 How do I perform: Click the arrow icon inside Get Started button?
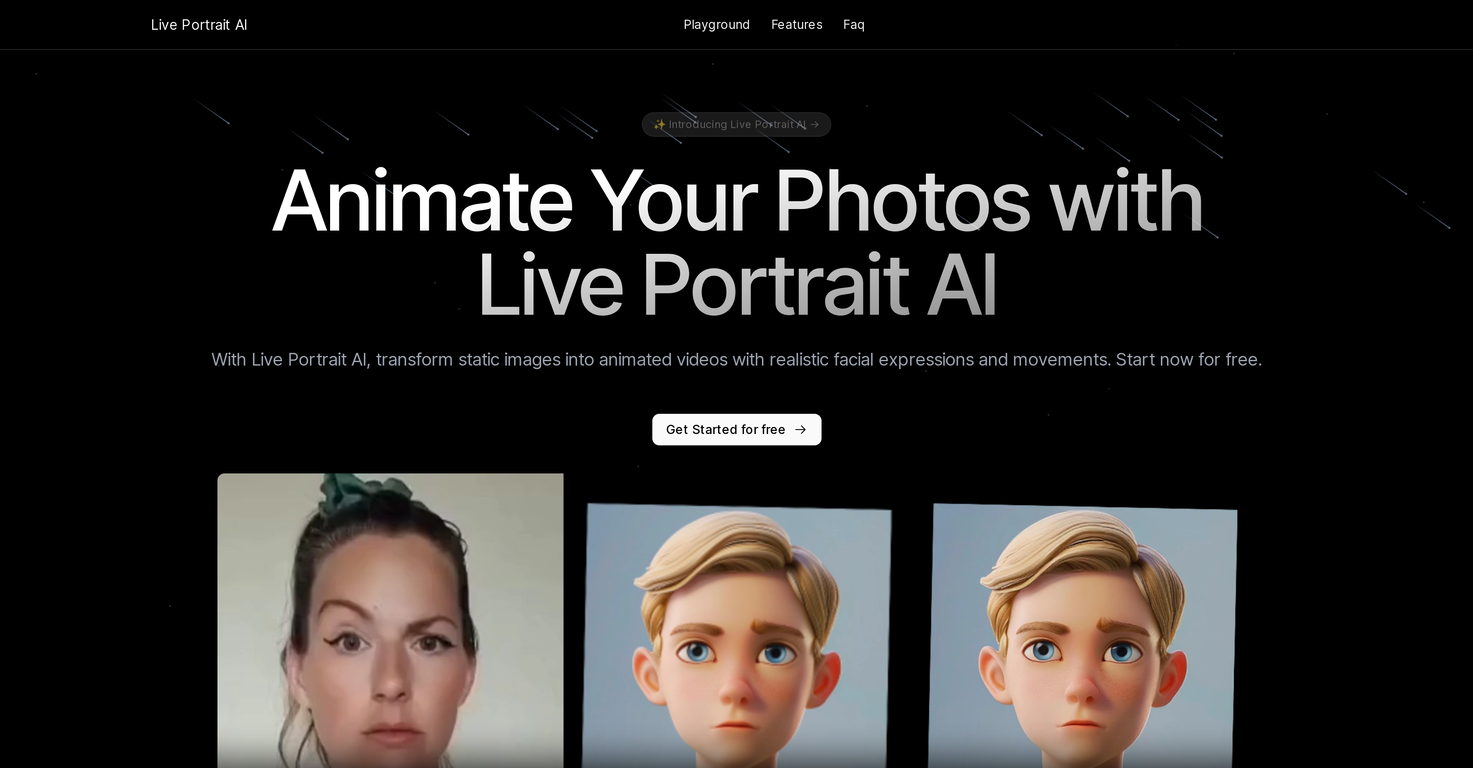(x=799, y=429)
